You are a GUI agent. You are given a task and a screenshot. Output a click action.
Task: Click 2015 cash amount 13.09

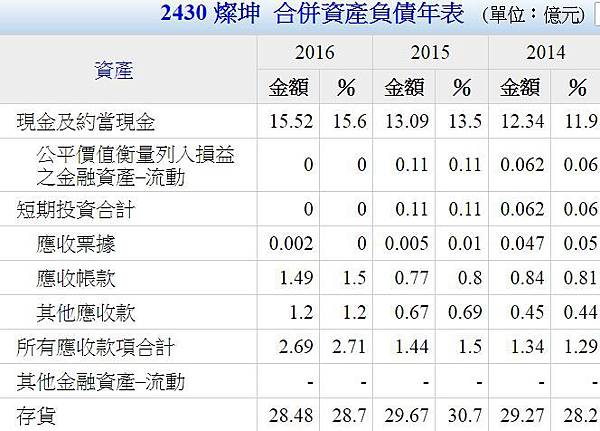[407, 122]
